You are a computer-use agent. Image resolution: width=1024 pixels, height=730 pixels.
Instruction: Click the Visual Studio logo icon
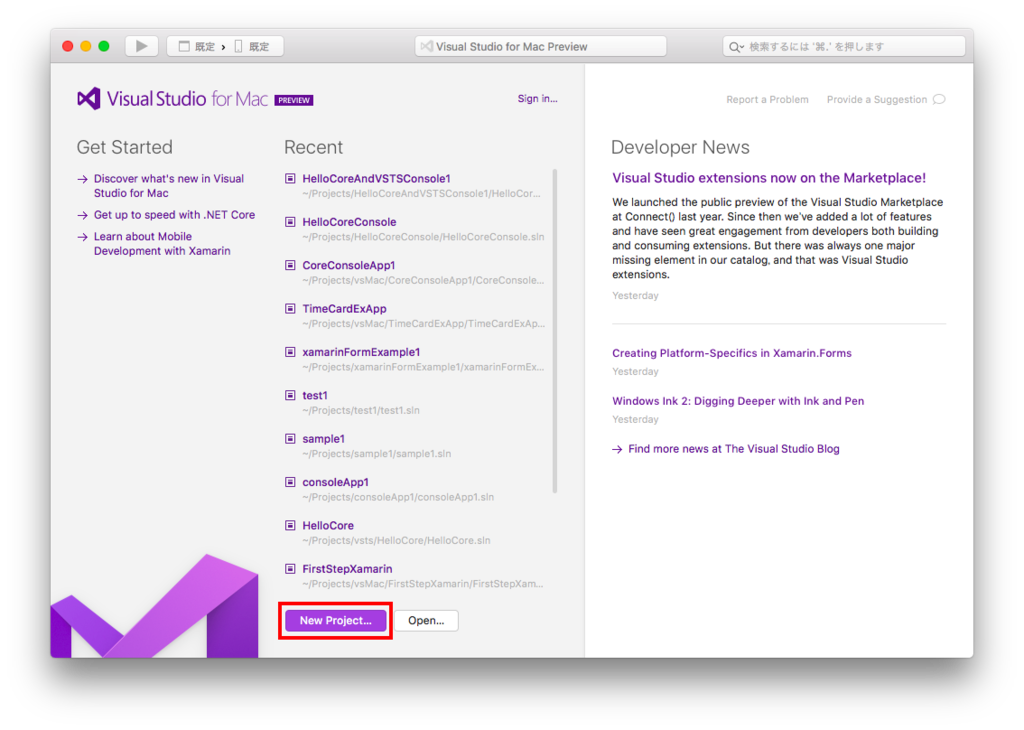coord(89,99)
